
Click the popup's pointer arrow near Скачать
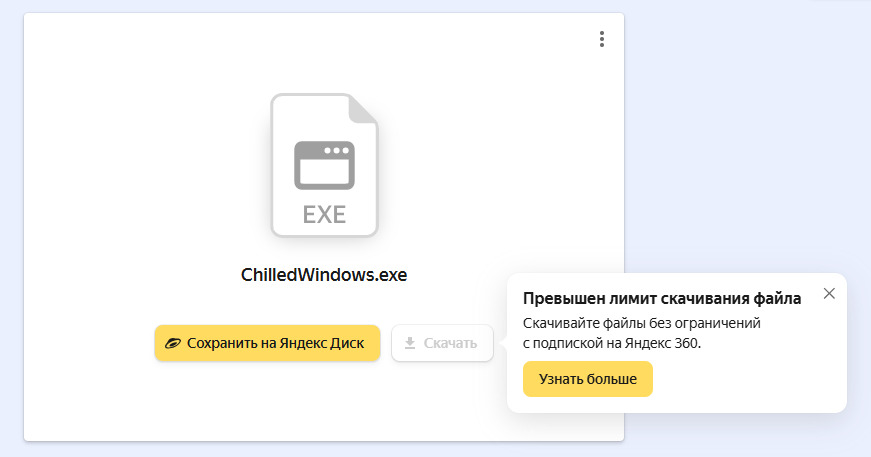pyautogui.click(x=504, y=343)
